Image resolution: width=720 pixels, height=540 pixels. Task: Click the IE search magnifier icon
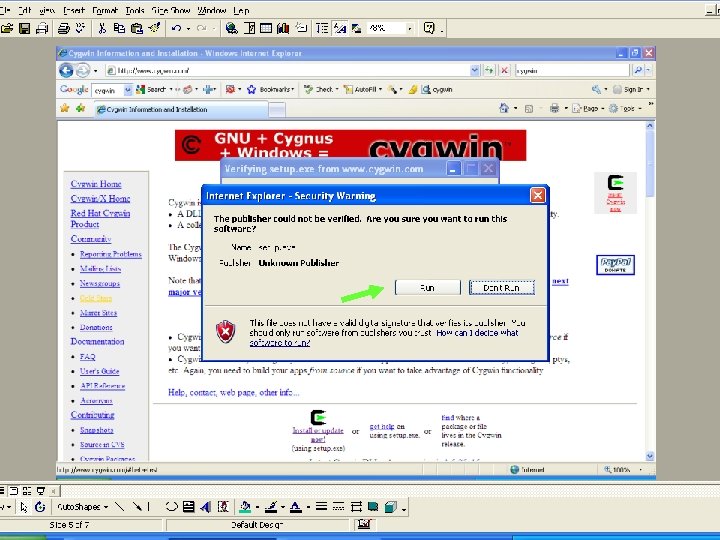pos(638,70)
